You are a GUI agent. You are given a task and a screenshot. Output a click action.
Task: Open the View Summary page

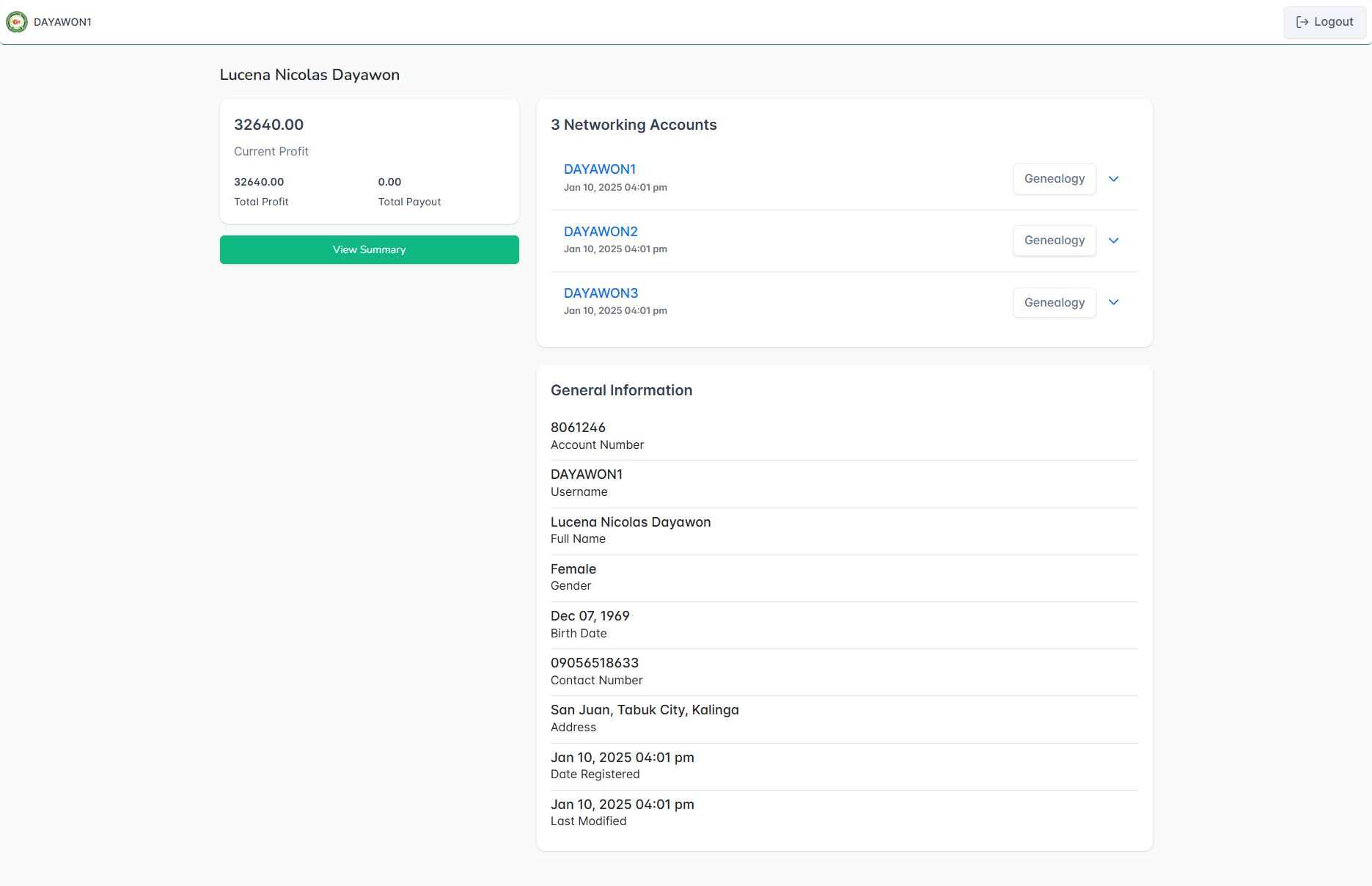369,249
